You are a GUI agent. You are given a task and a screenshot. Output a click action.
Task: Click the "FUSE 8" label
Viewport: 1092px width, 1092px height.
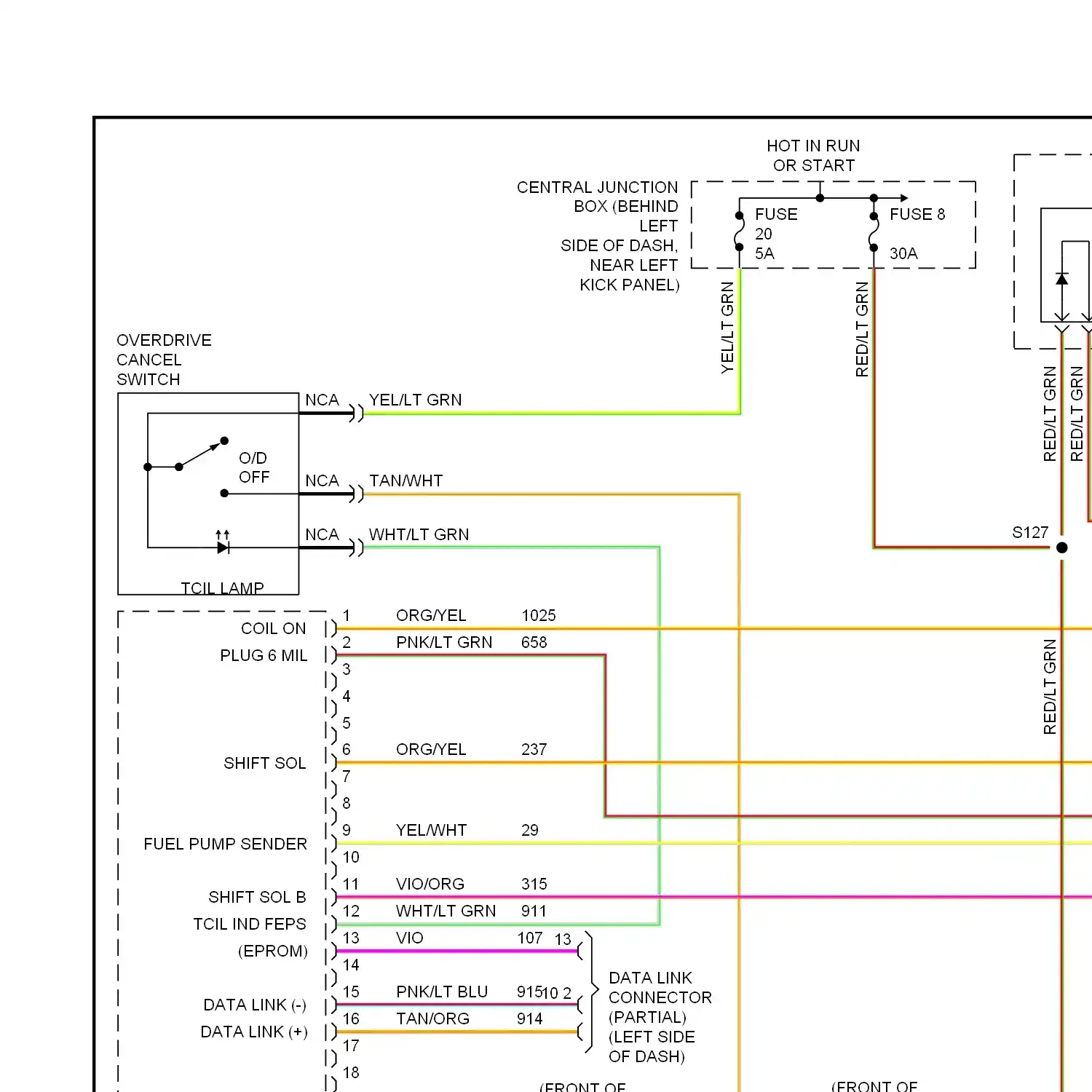[x=917, y=214]
